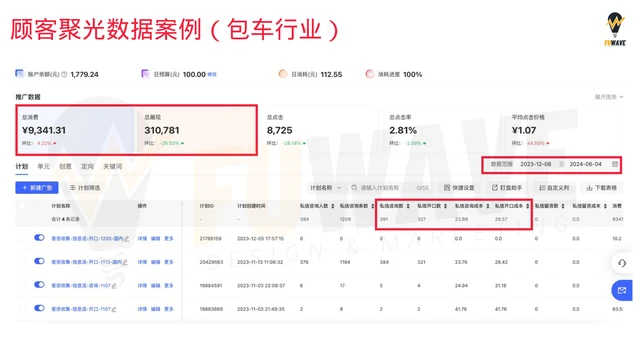Toggle off plan 客资收集-信息流-开口-1107
This screenshot has width=640, height=360.
[x=39, y=308]
